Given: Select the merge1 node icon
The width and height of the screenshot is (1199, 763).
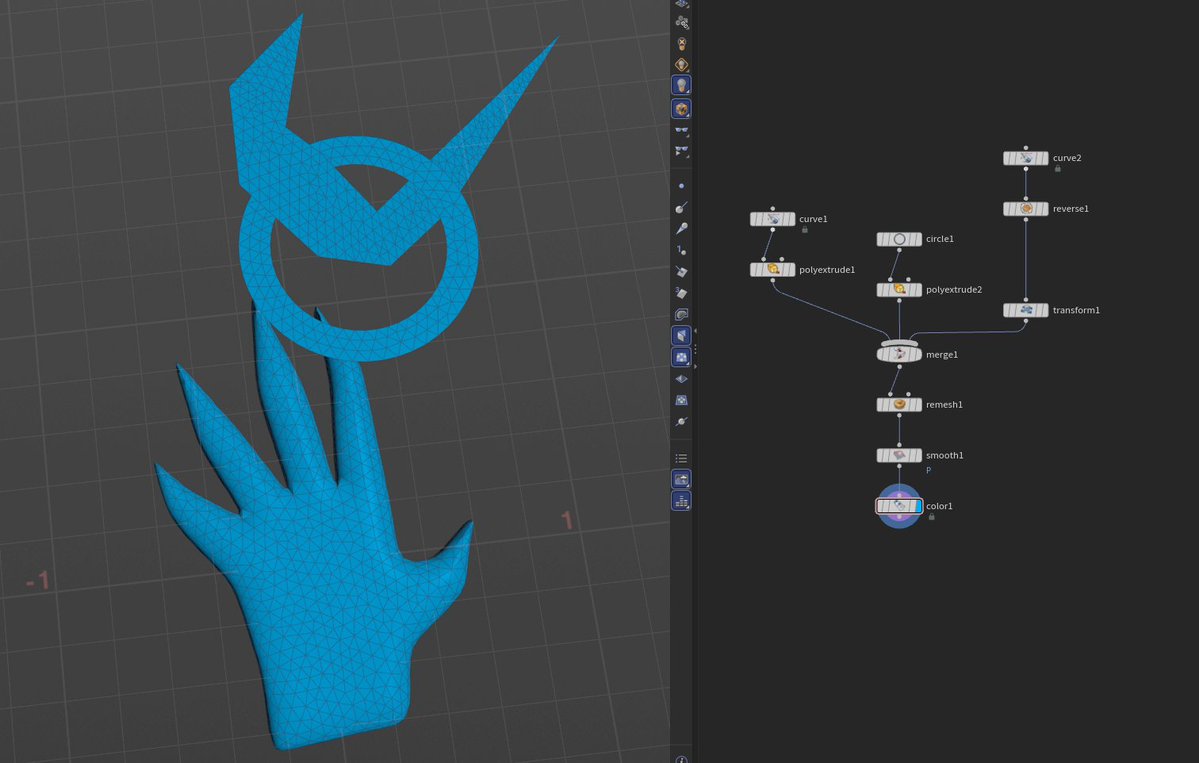Looking at the screenshot, I should coord(899,354).
